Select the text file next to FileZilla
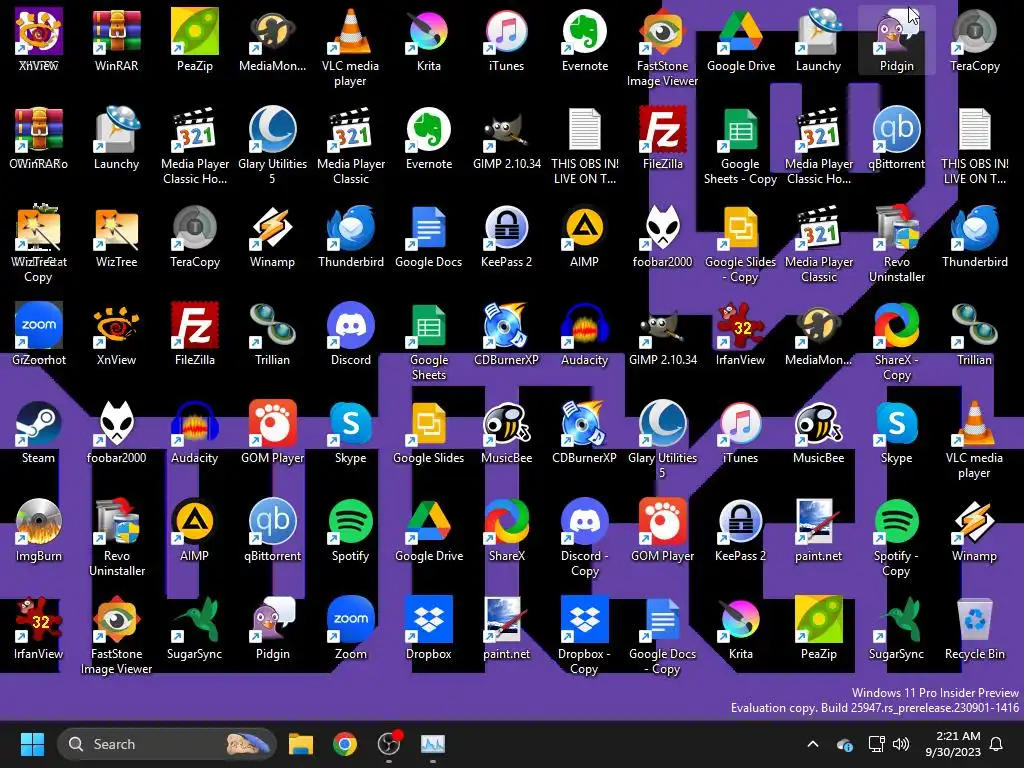This screenshot has height=768, width=1024. coord(584,146)
